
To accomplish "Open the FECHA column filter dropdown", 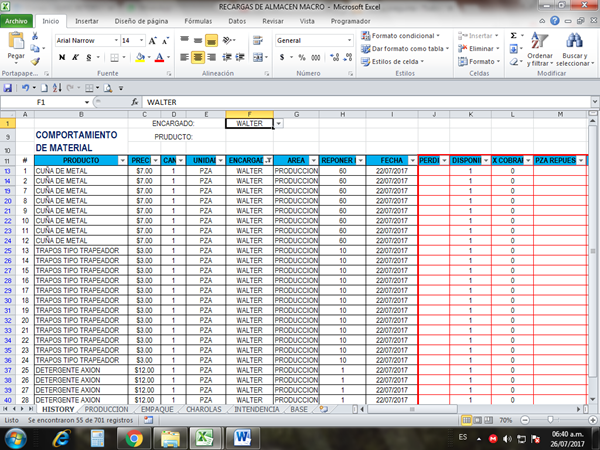I will 412,160.
